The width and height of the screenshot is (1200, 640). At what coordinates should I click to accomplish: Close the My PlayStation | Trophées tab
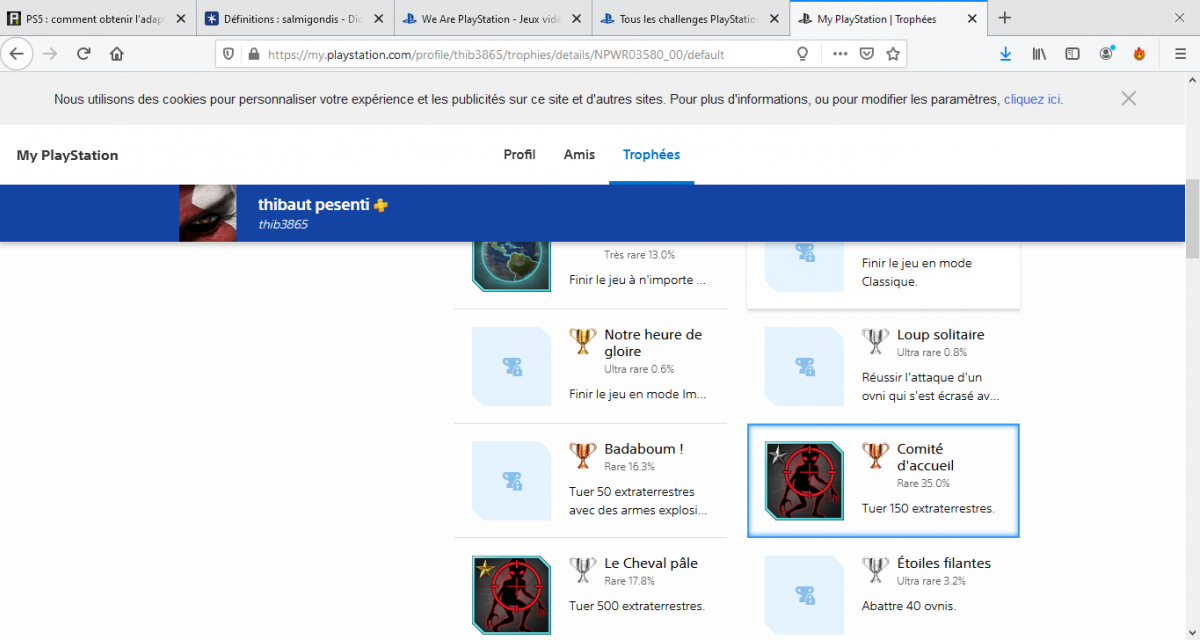[970, 19]
